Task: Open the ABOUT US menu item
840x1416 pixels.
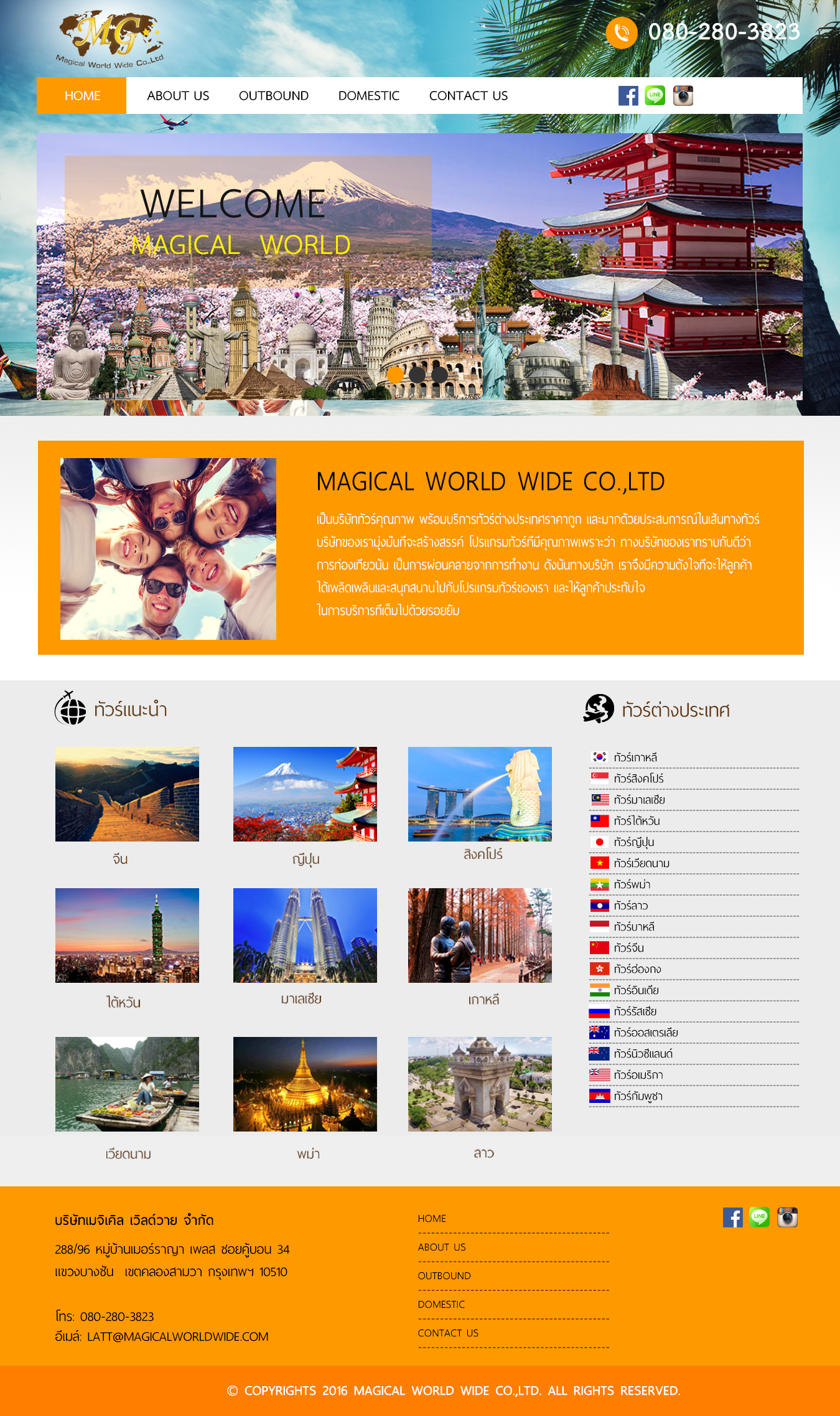Action: point(178,96)
